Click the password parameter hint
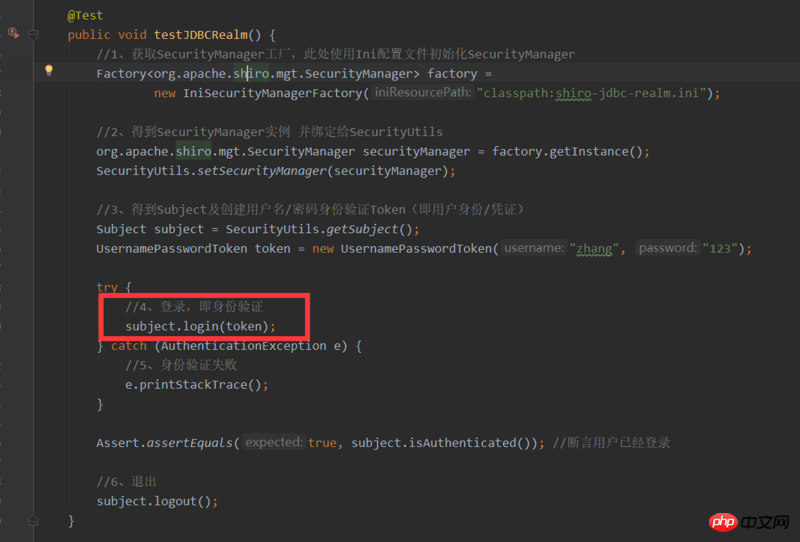 click(x=668, y=248)
